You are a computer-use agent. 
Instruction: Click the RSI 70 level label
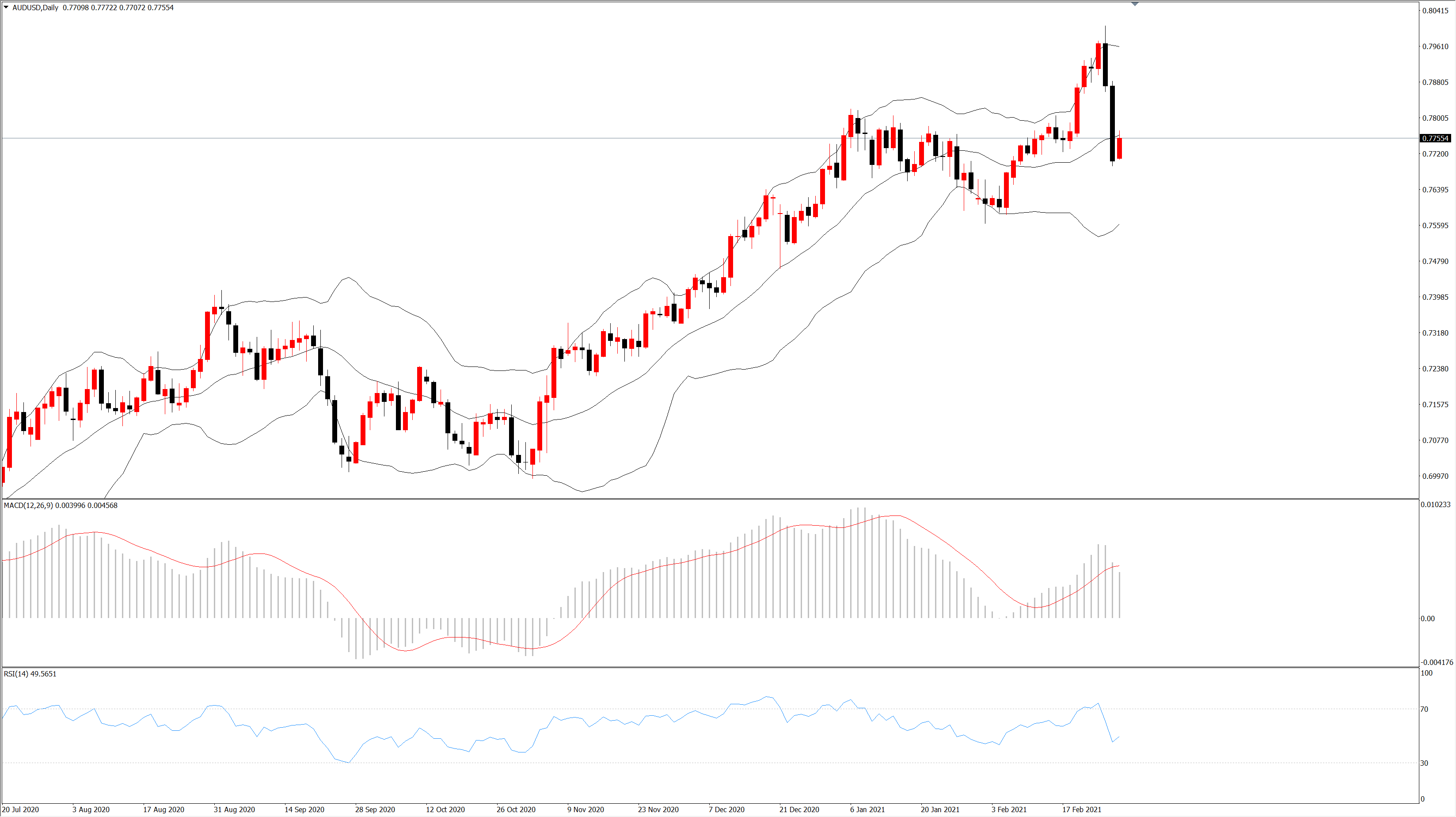pyautogui.click(x=1424, y=709)
